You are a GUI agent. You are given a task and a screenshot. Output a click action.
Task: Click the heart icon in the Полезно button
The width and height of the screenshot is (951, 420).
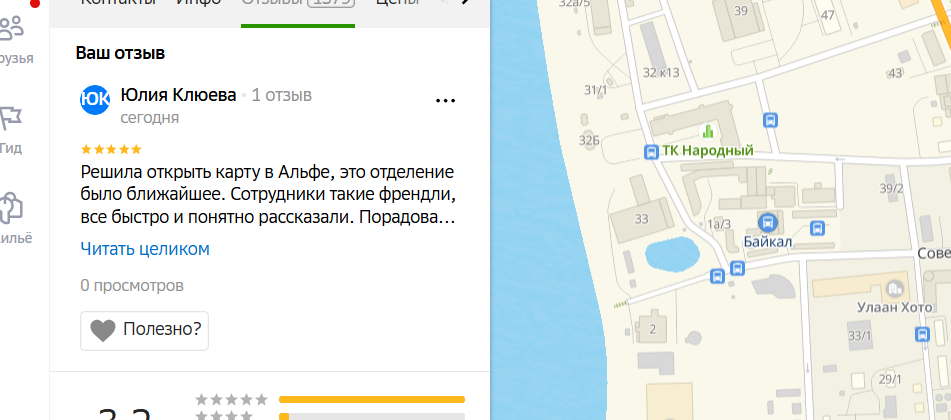pyautogui.click(x=102, y=331)
